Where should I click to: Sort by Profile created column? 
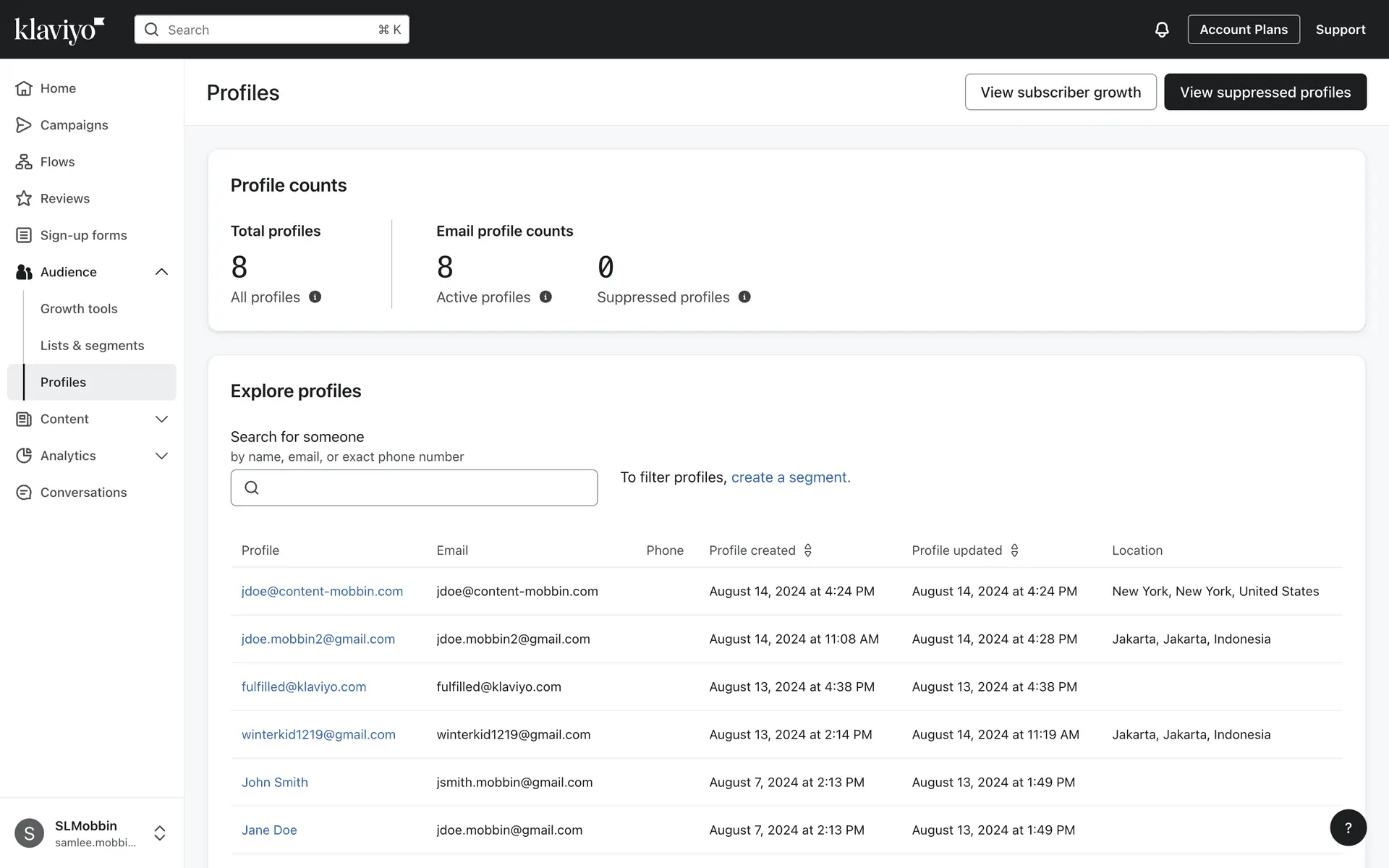click(x=807, y=550)
